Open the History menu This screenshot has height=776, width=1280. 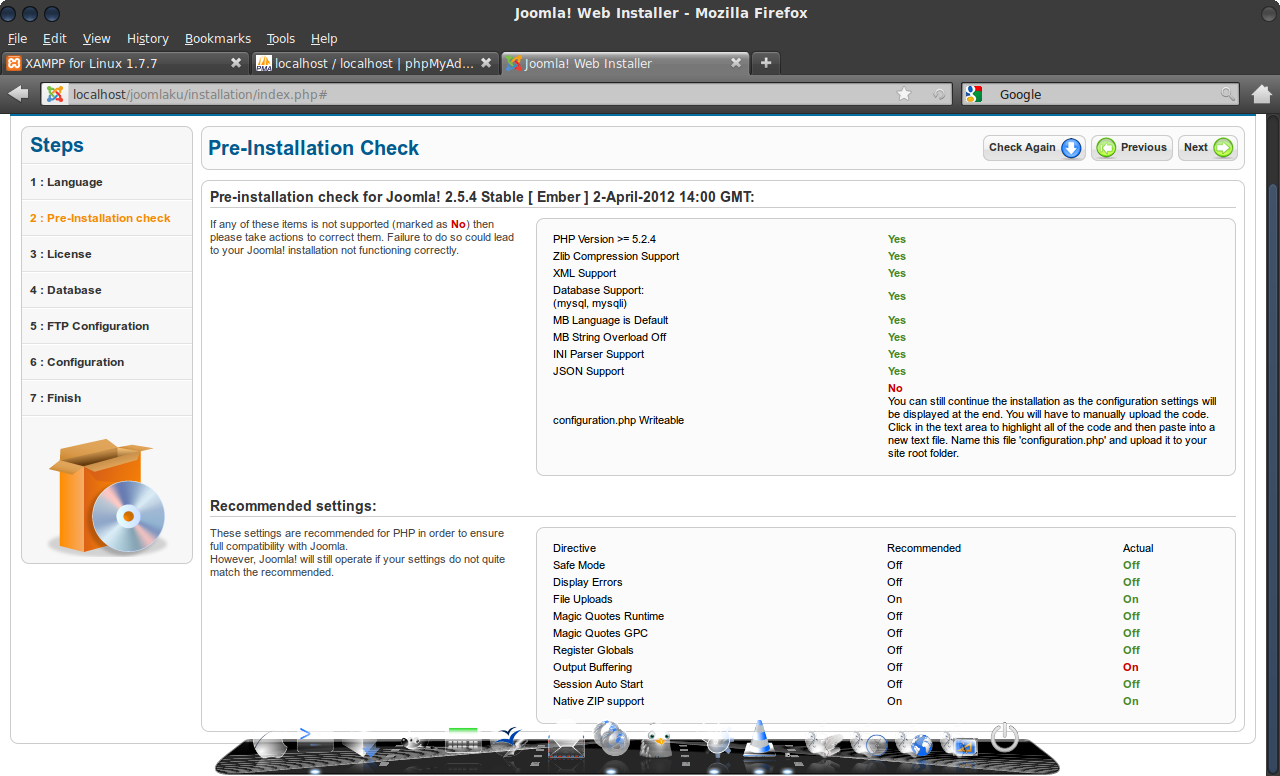click(148, 38)
